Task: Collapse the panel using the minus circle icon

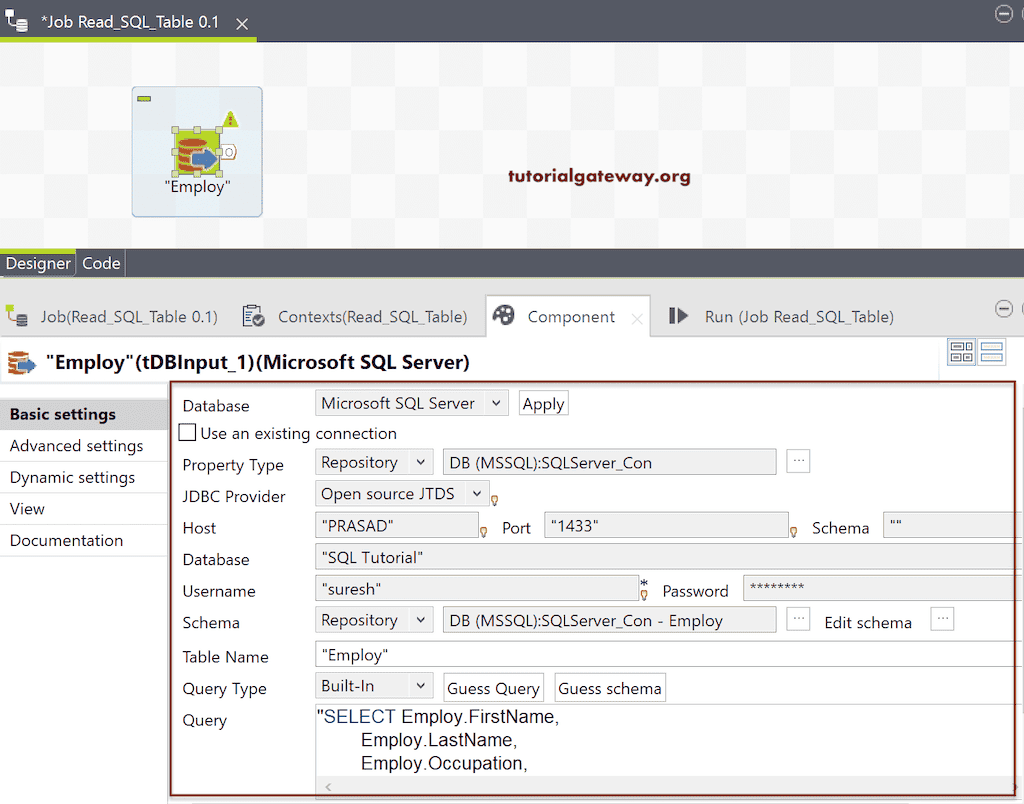Action: [1004, 309]
